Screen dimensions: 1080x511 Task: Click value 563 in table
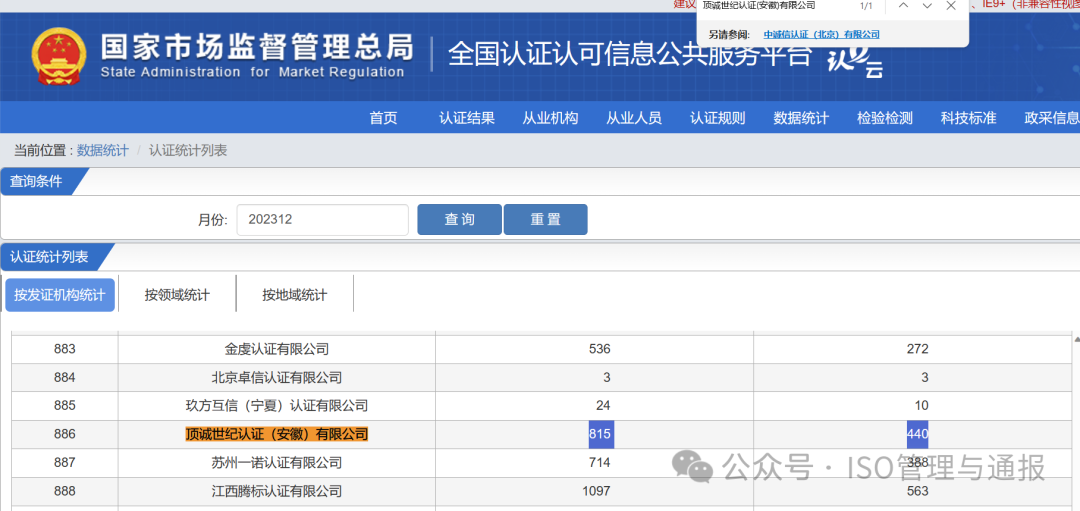pyautogui.click(x=917, y=491)
